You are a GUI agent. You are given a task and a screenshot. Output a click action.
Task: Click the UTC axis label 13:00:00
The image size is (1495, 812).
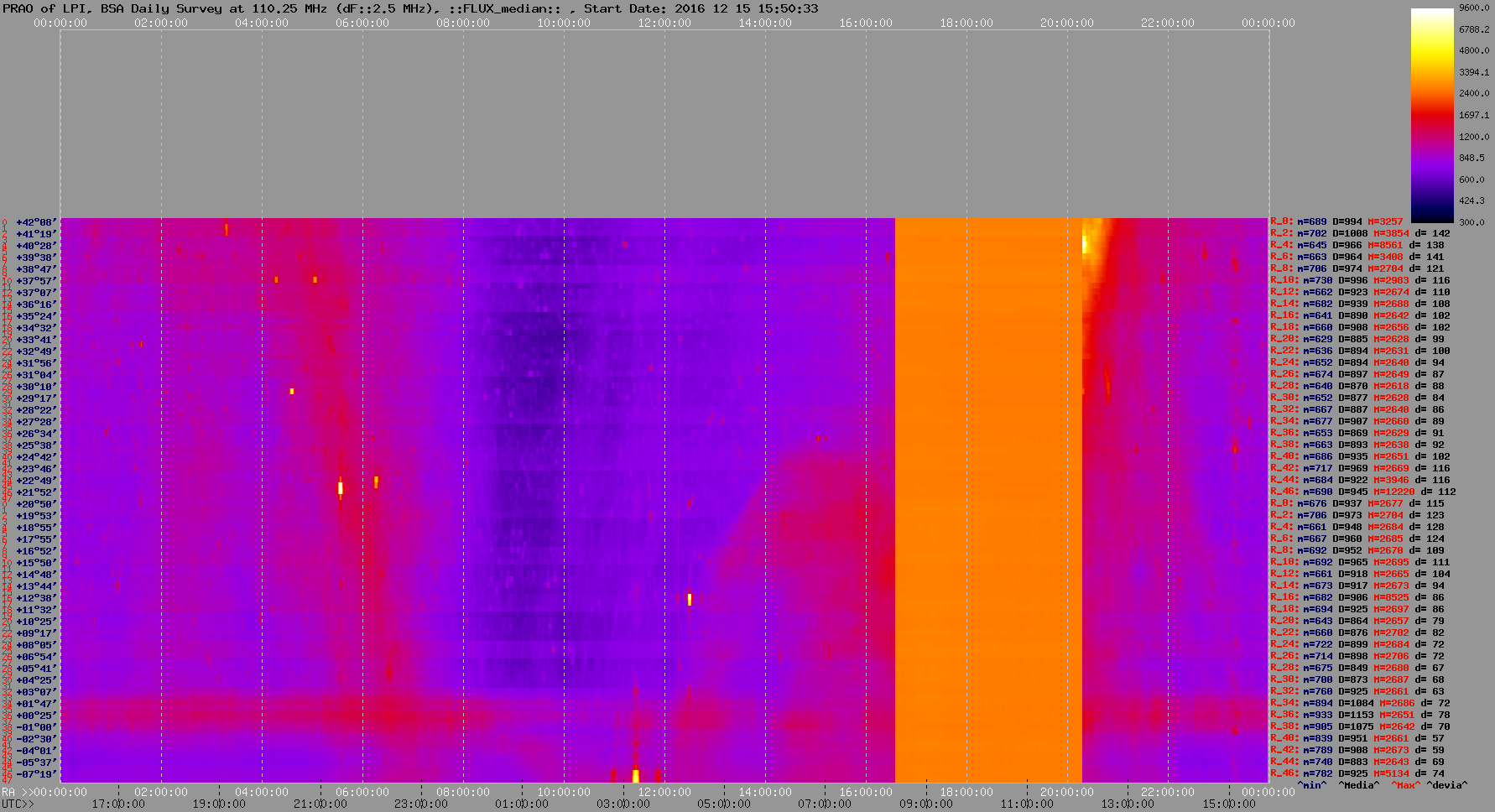[1128, 804]
